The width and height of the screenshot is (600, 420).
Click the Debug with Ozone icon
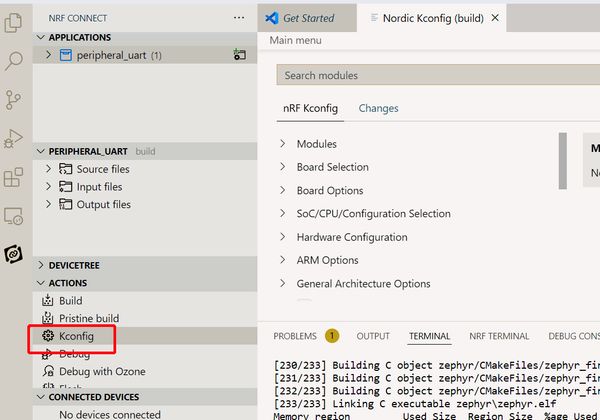click(48, 371)
